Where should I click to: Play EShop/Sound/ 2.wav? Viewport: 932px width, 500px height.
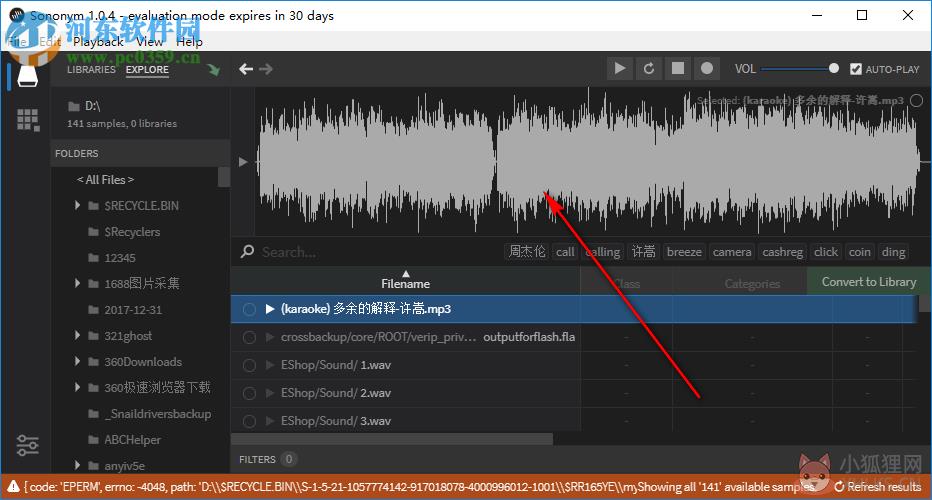pyautogui.click(x=269, y=393)
